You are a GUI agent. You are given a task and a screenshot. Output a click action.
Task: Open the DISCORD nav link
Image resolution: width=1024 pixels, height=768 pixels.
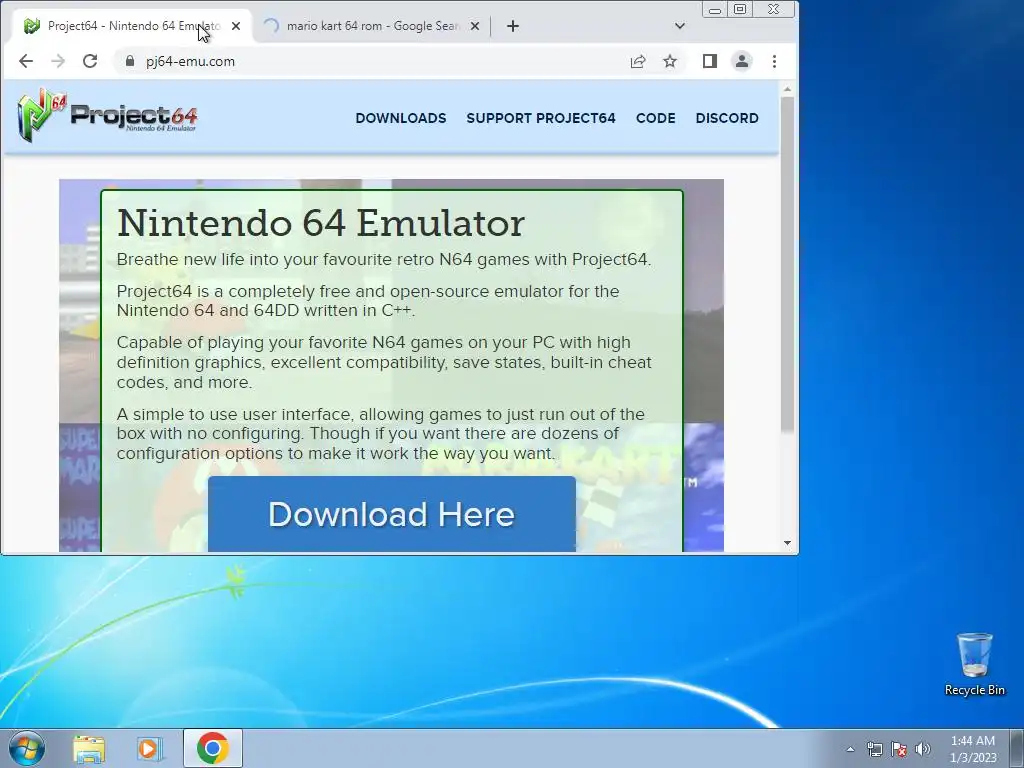727,118
